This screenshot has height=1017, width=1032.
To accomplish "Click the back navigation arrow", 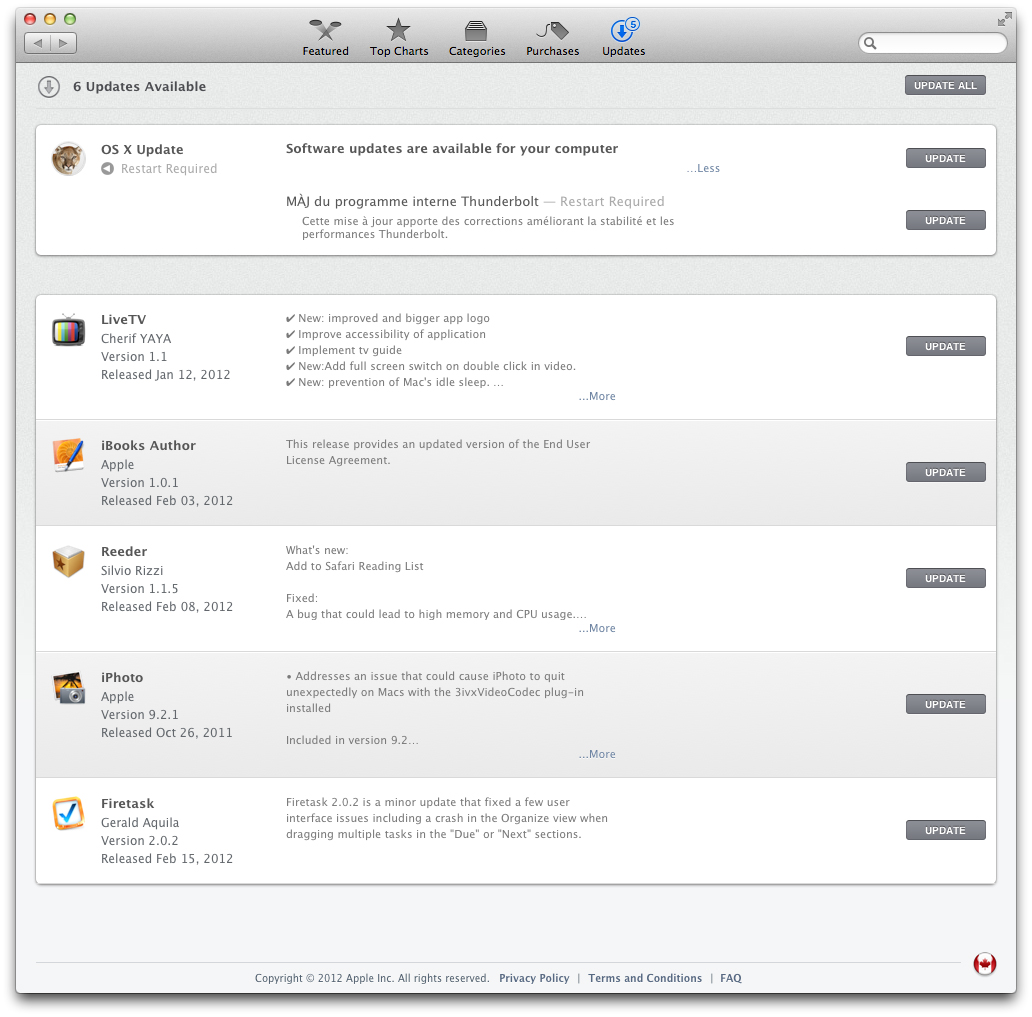I will [x=38, y=43].
